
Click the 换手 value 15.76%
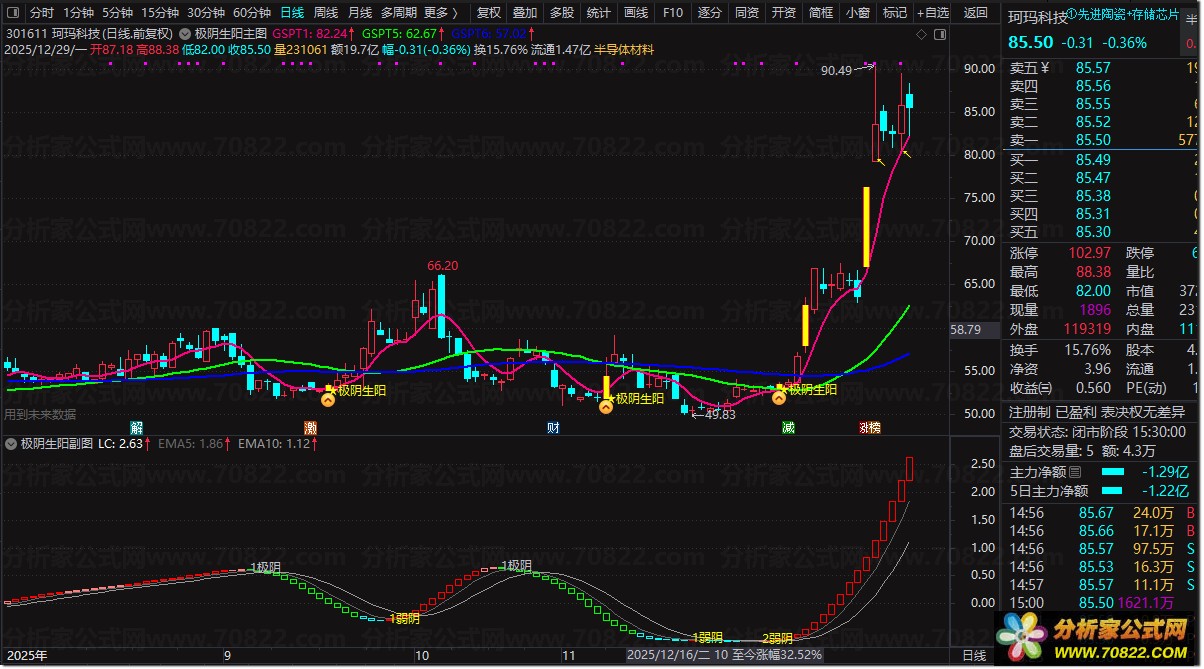coord(1087,350)
